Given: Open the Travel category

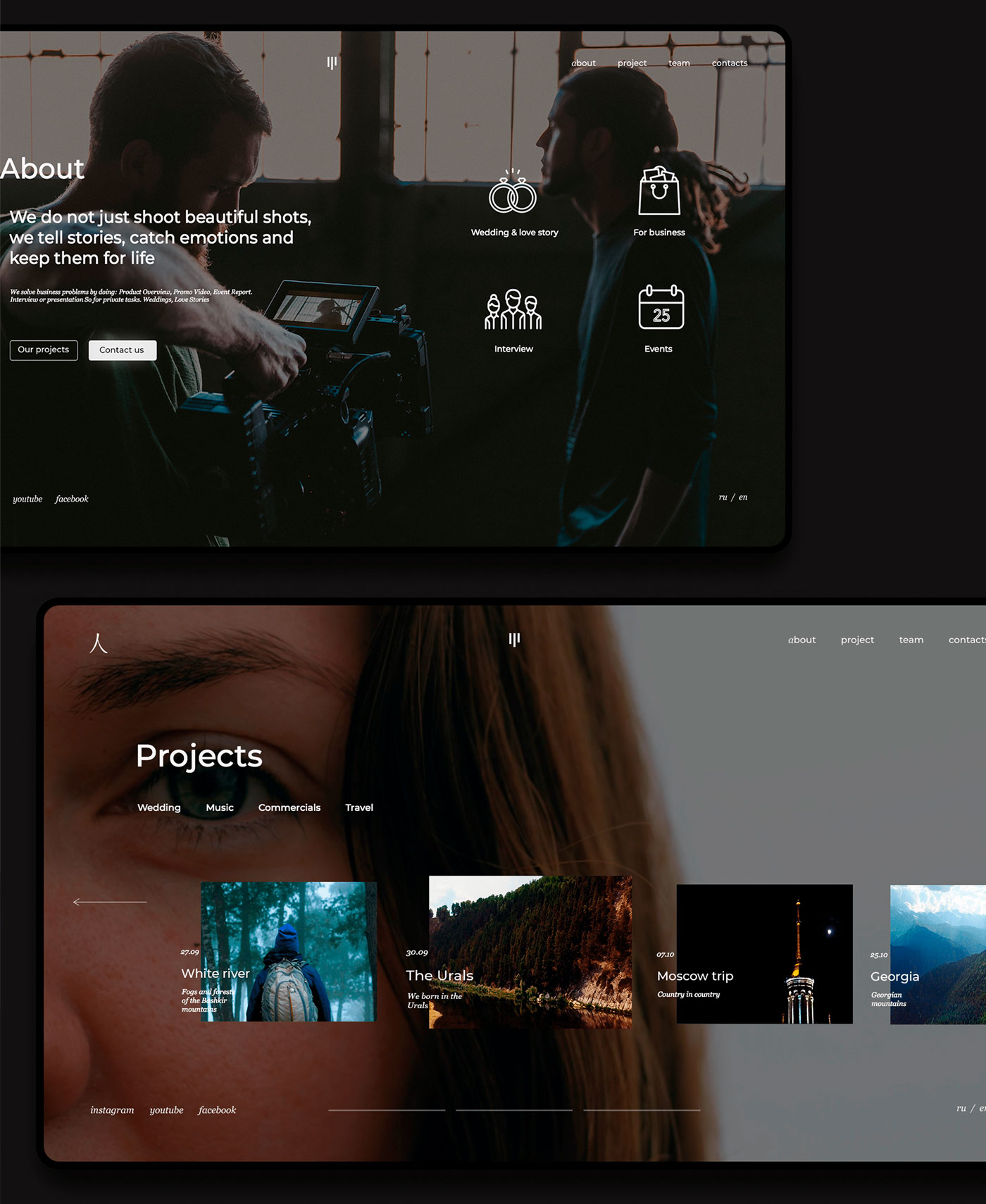Looking at the screenshot, I should (359, 807).
